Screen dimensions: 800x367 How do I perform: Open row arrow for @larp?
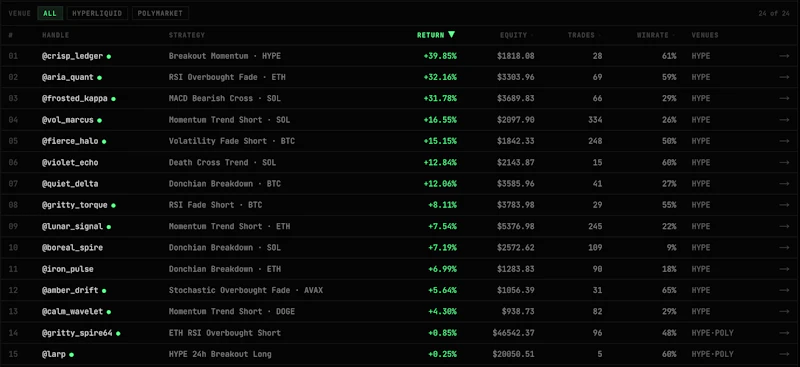[784, 354]
